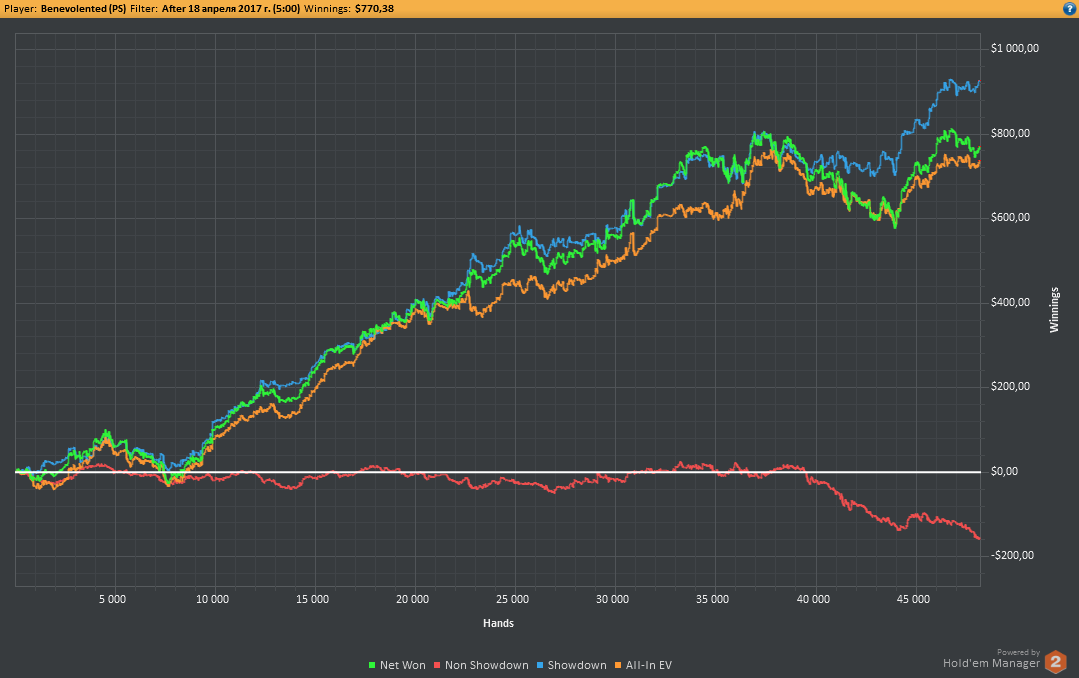Viewport: 1079px width, 678px height.
Task: Click the blue help question mark icon
Action: (x=1069, y=8)
